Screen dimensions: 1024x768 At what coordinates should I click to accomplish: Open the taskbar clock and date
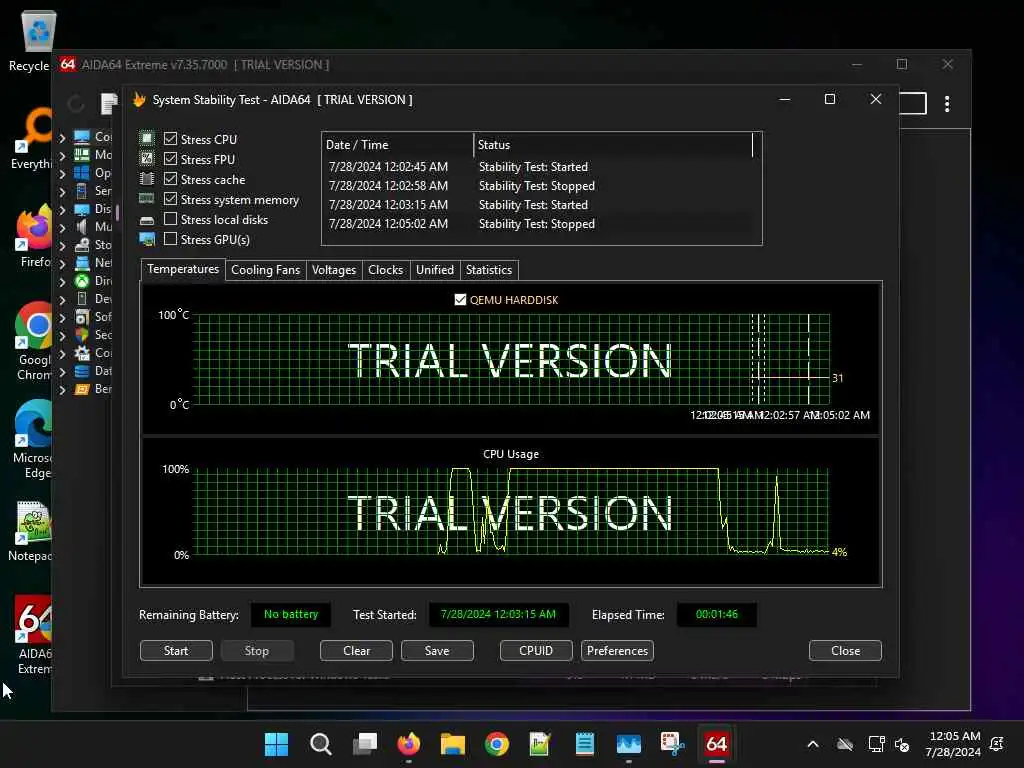pyautogui.click(x=953, y=744)
